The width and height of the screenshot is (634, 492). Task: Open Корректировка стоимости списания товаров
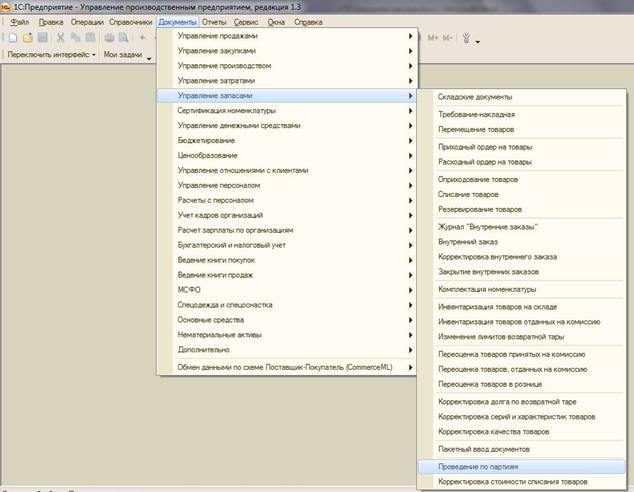coord(522,482)
